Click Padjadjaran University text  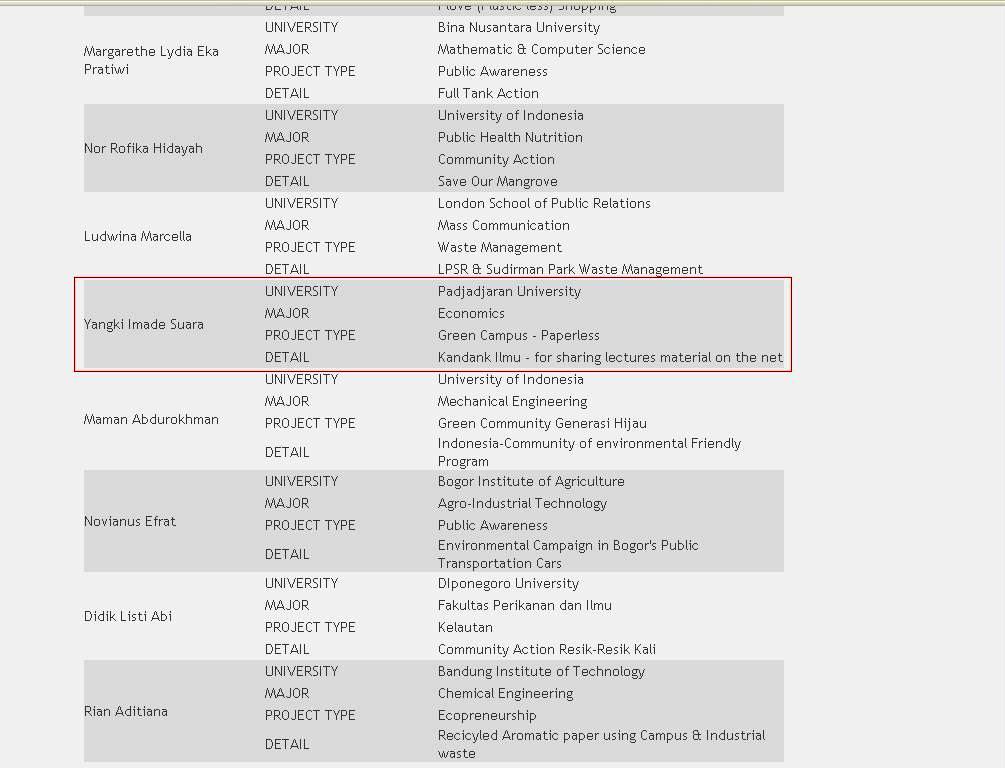[x=509, y=291]
